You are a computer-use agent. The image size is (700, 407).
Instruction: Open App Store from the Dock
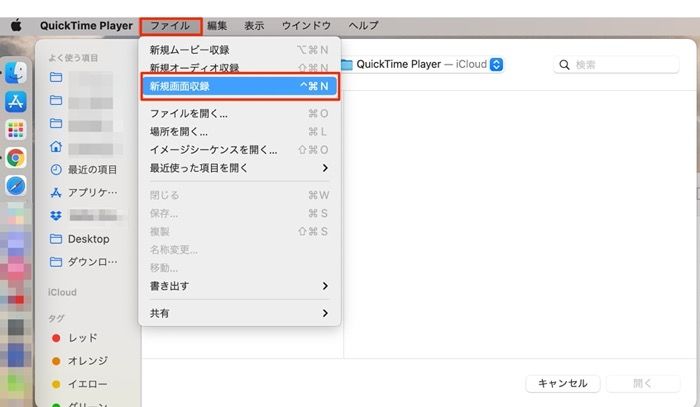coord(16,102)
